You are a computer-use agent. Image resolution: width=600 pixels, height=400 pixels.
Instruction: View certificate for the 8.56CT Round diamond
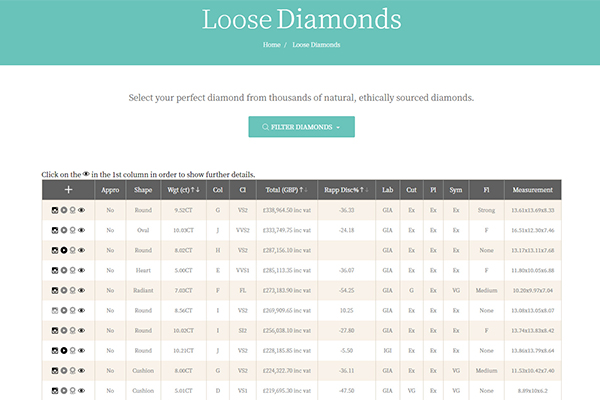point(73,310)
